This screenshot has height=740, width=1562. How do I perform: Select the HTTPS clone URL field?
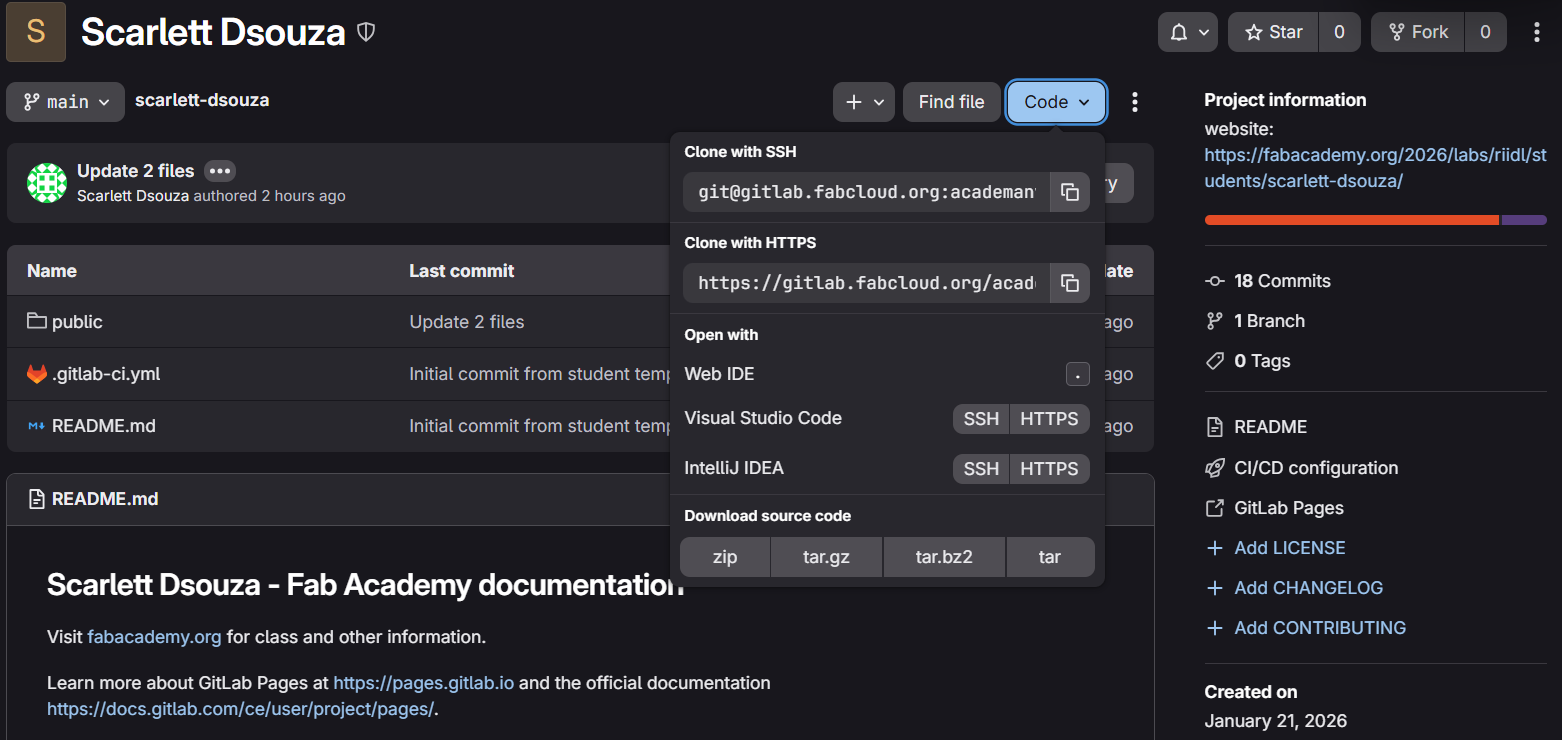[x=866, y=283]
